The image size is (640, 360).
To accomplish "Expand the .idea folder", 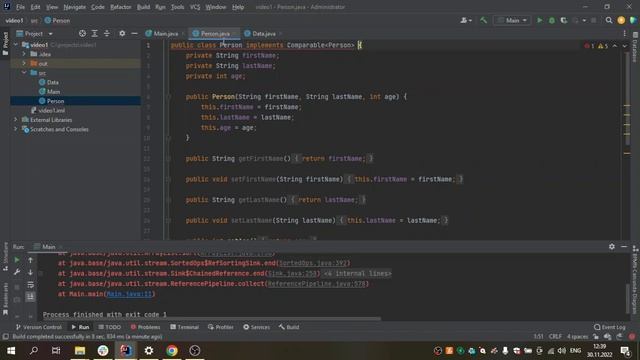I will coord(24,54).
